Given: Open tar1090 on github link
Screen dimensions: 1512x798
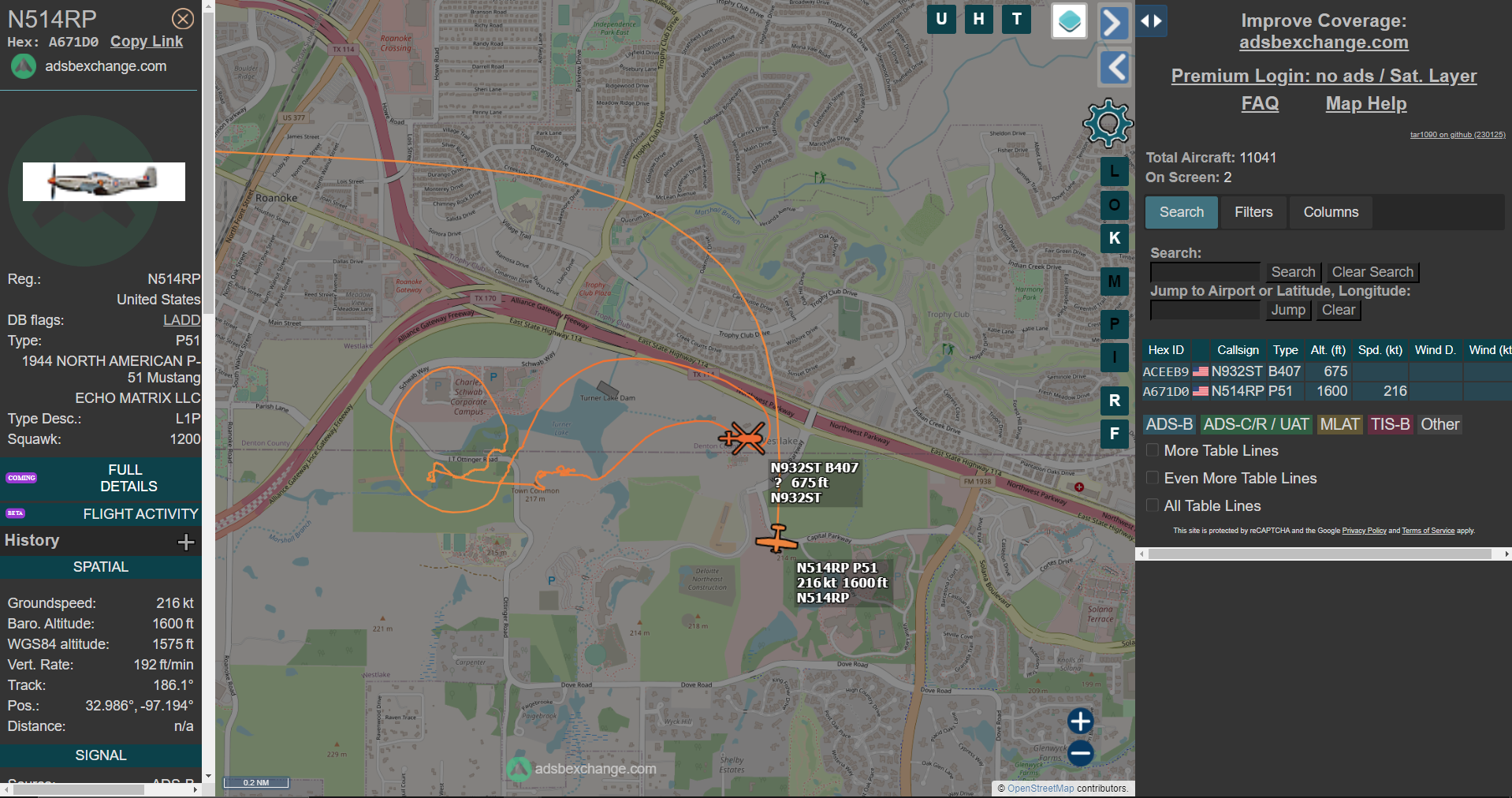Looking at the screenshot, I should point(1458,135).
